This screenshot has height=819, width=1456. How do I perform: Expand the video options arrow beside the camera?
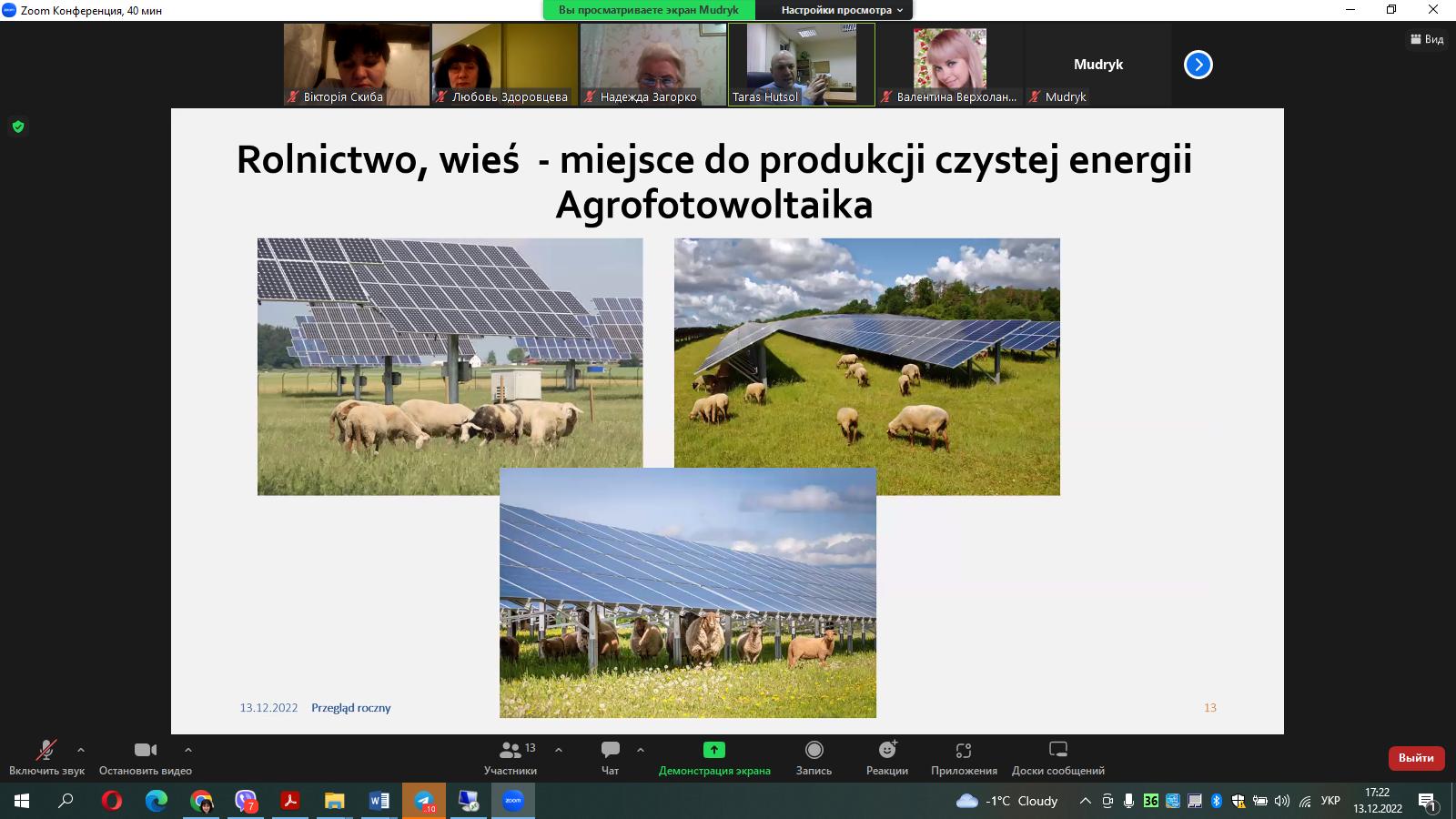click(x=188, y=750)
